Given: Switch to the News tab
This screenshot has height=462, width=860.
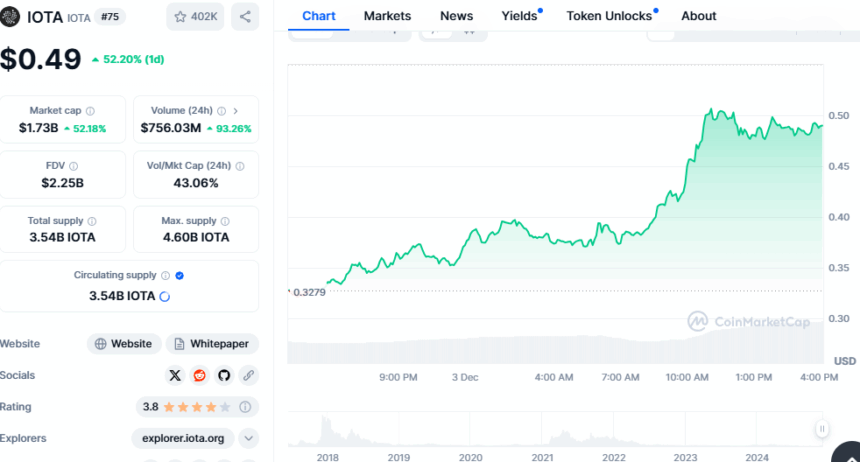Looking at the screenshot, I should [x=456, y=16].
